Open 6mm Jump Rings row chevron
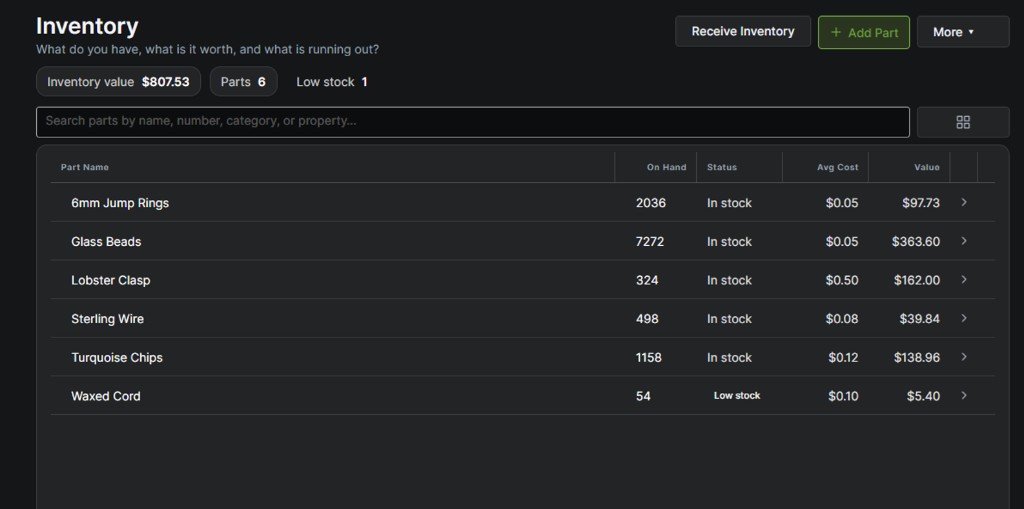Screen dimensions: 1024x509 point(964,203)
